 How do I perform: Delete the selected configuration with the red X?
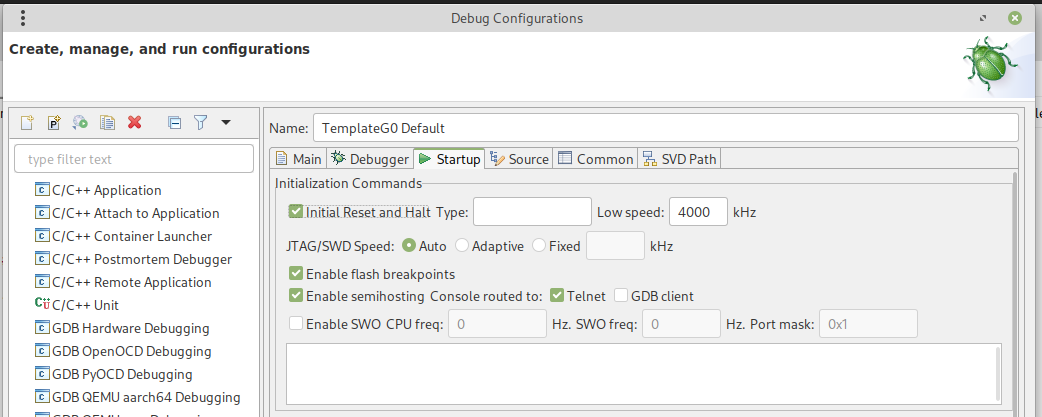pyautogui.click(x=134, y=122)
